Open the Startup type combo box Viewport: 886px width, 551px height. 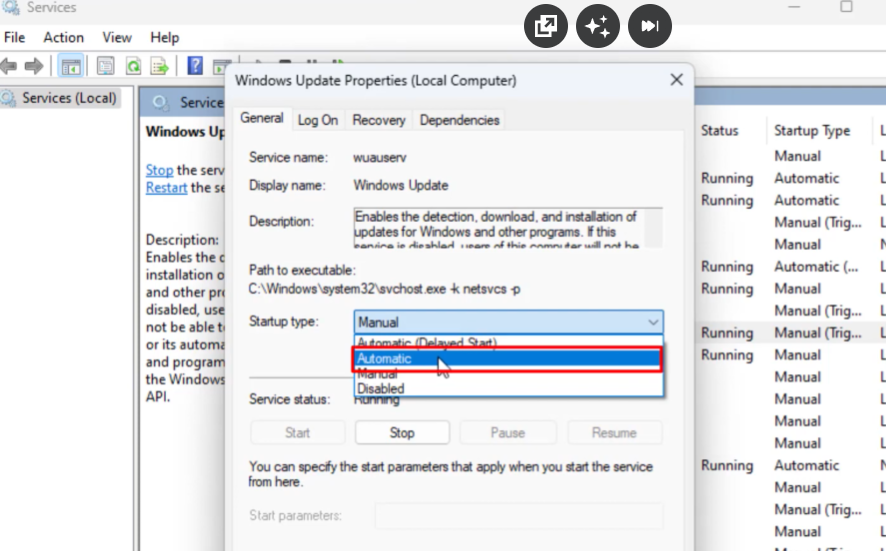coord(509,322)
